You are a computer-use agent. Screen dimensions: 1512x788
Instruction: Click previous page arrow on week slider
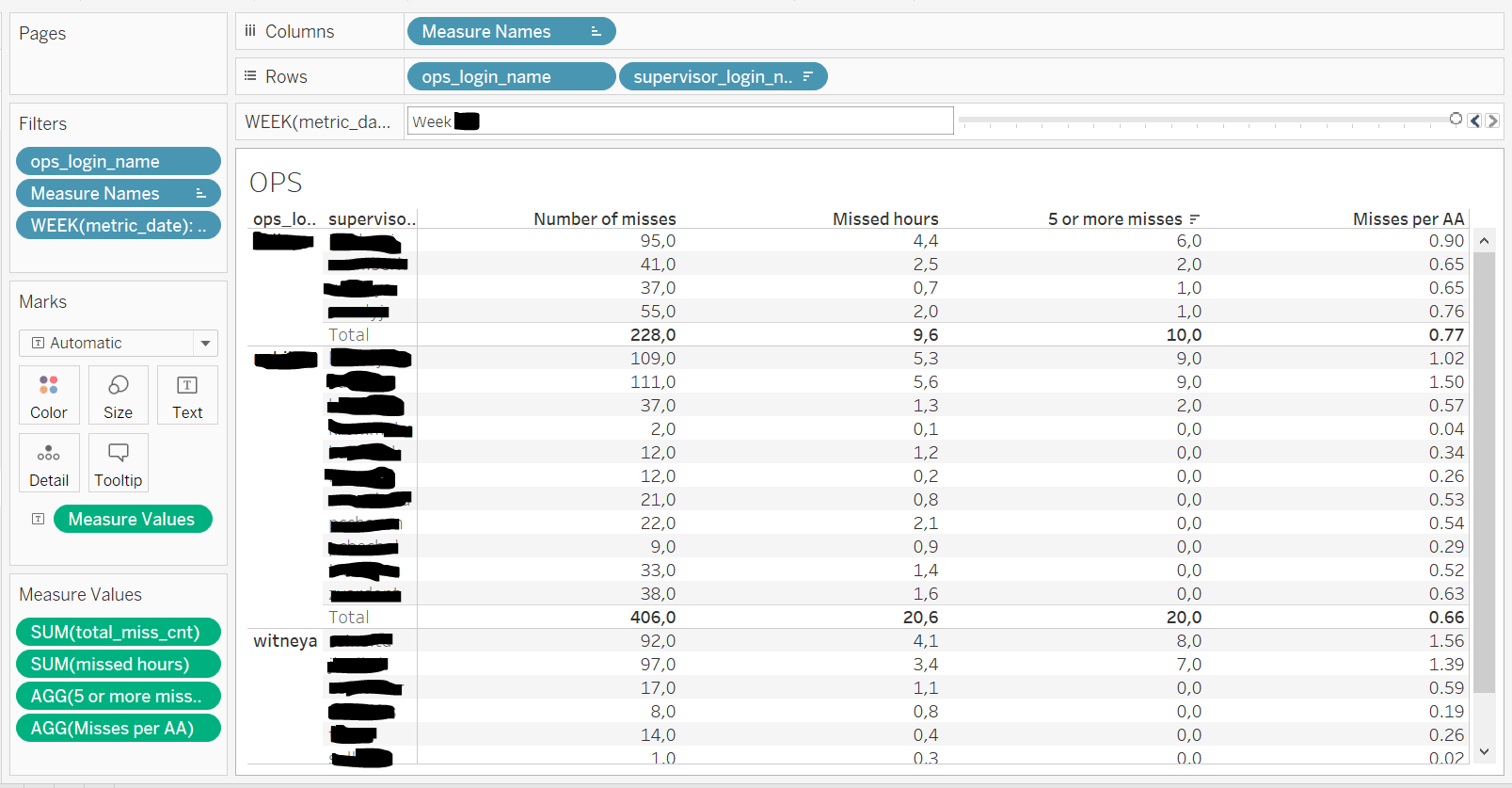(1475, 121)
